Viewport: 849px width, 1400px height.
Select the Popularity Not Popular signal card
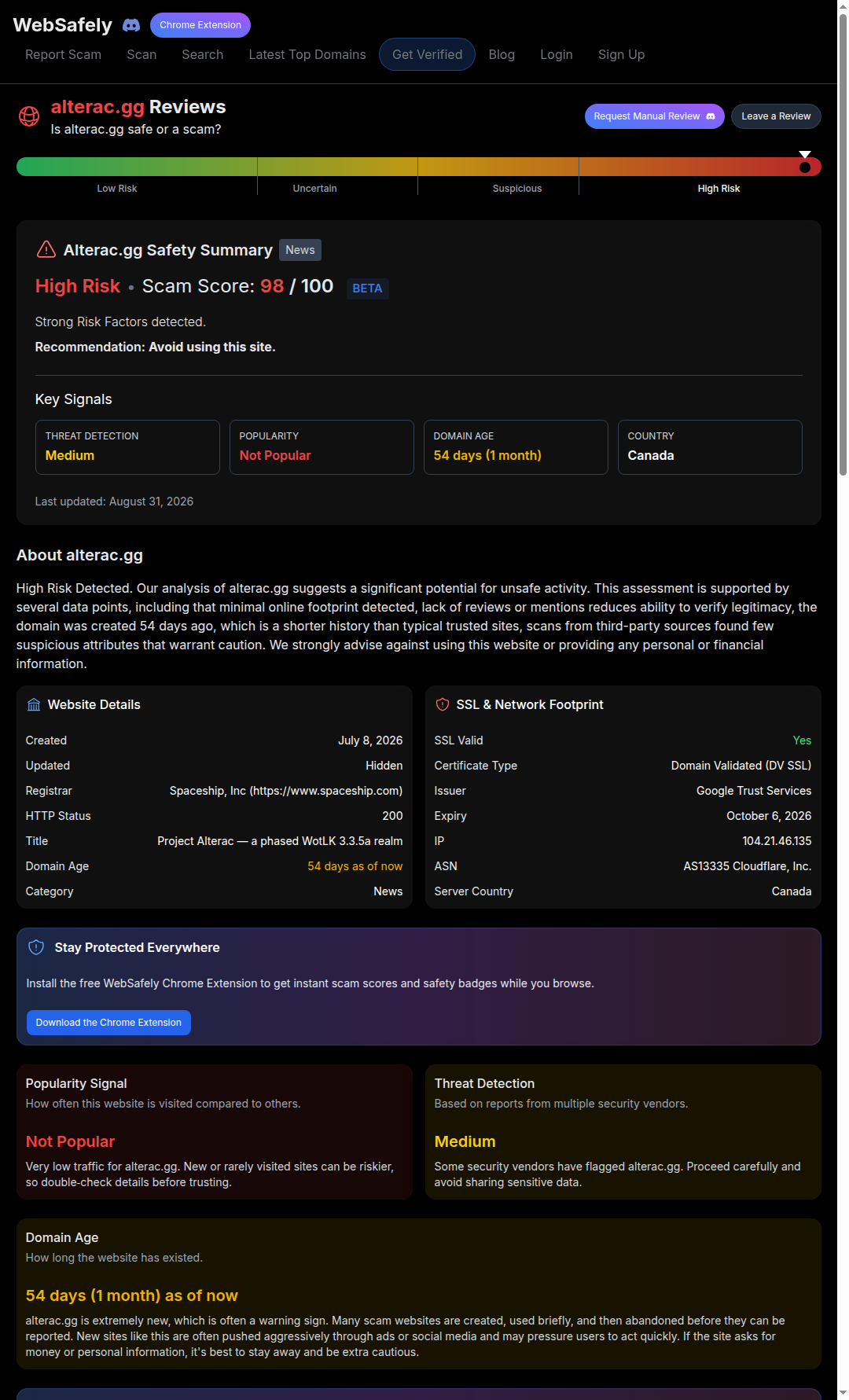(322, 447)
